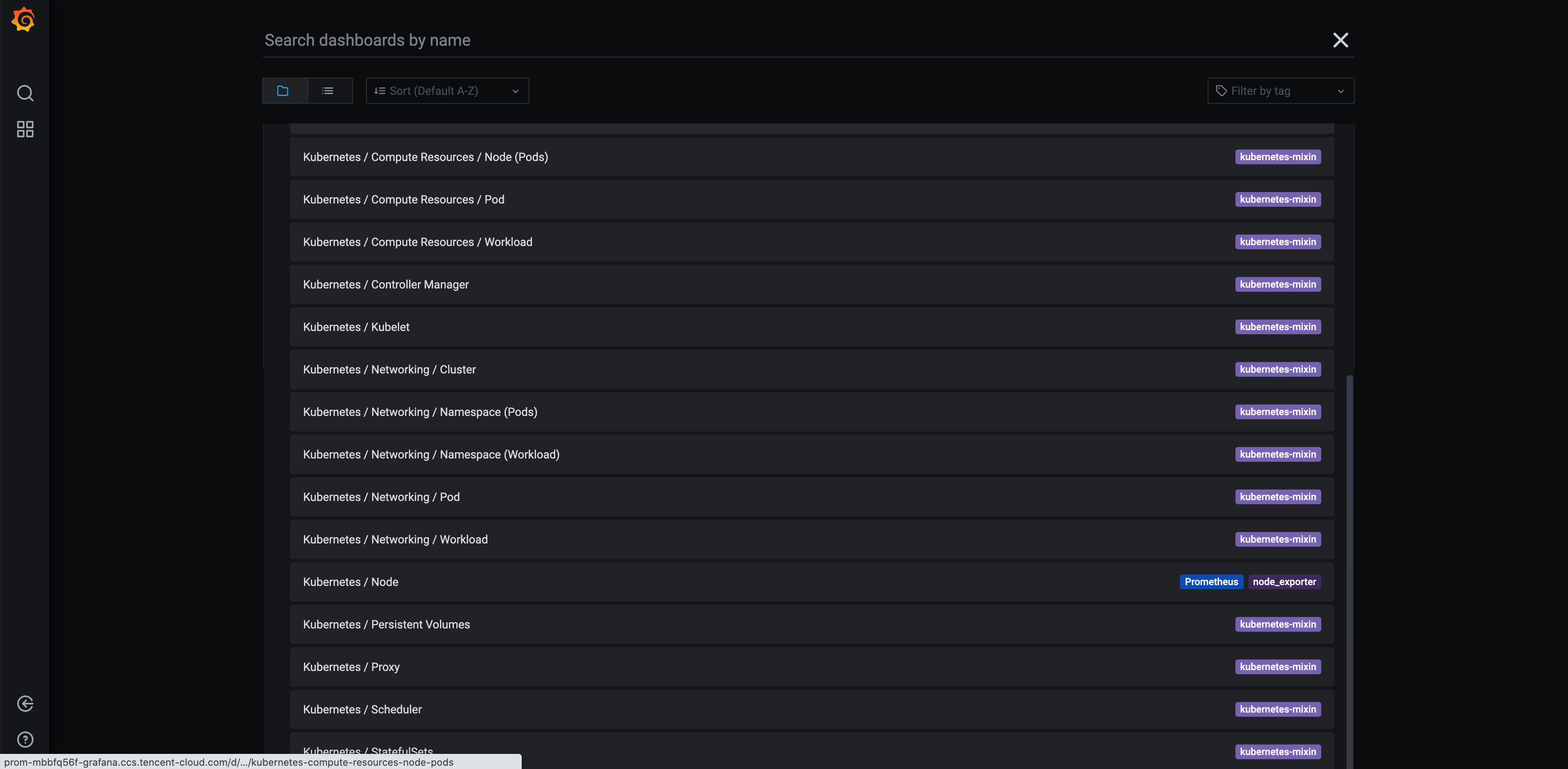Click kubernetes-mixin tag on Networking / Cluster row
The height and width of the screenshot is (769, 1568).
pos(1278,369)
